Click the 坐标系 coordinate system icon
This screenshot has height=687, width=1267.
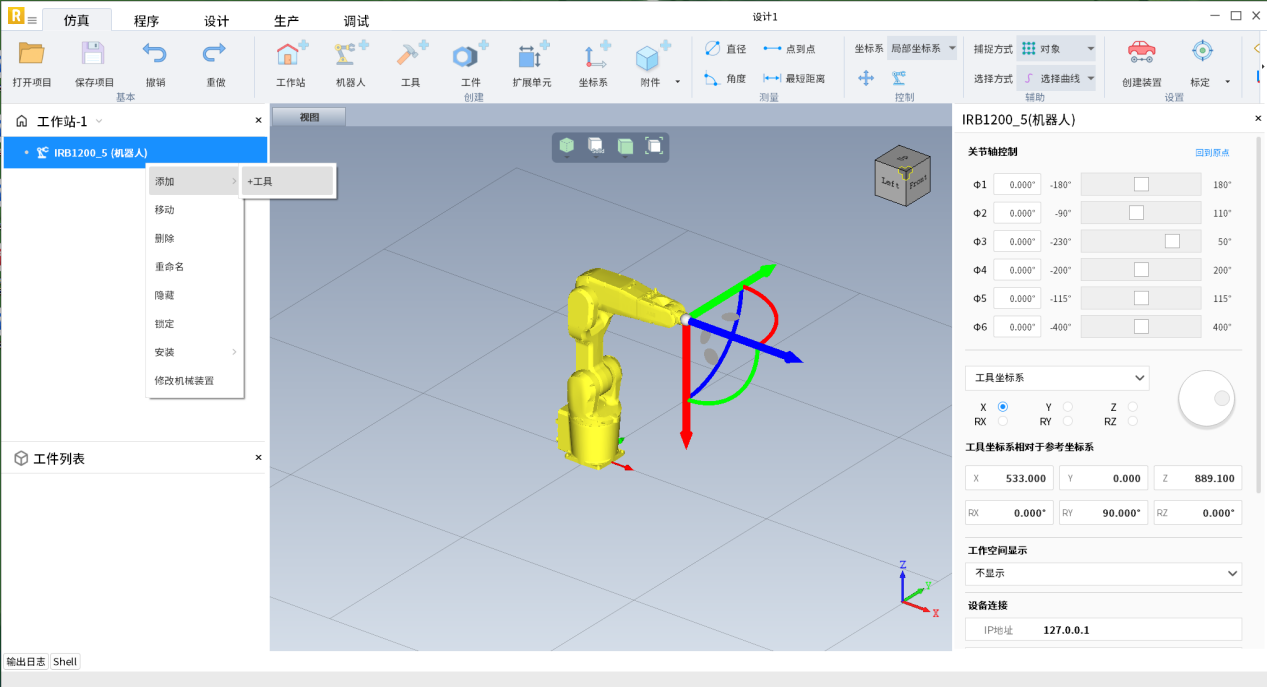point(593,55)
